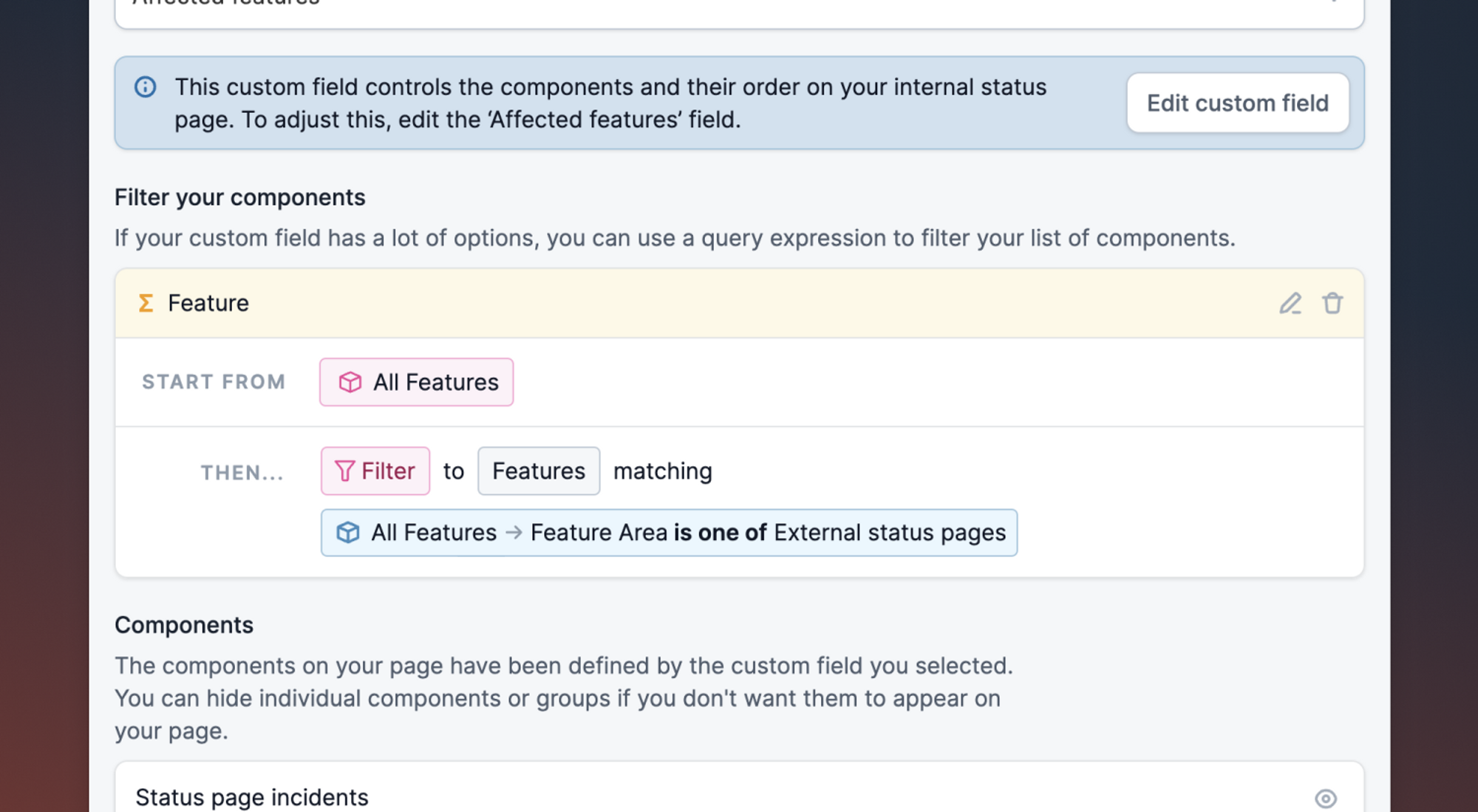Click the info icon in blue banner
The height and width of the screenshot is (812, 1478).
click(x=146, y=87)
